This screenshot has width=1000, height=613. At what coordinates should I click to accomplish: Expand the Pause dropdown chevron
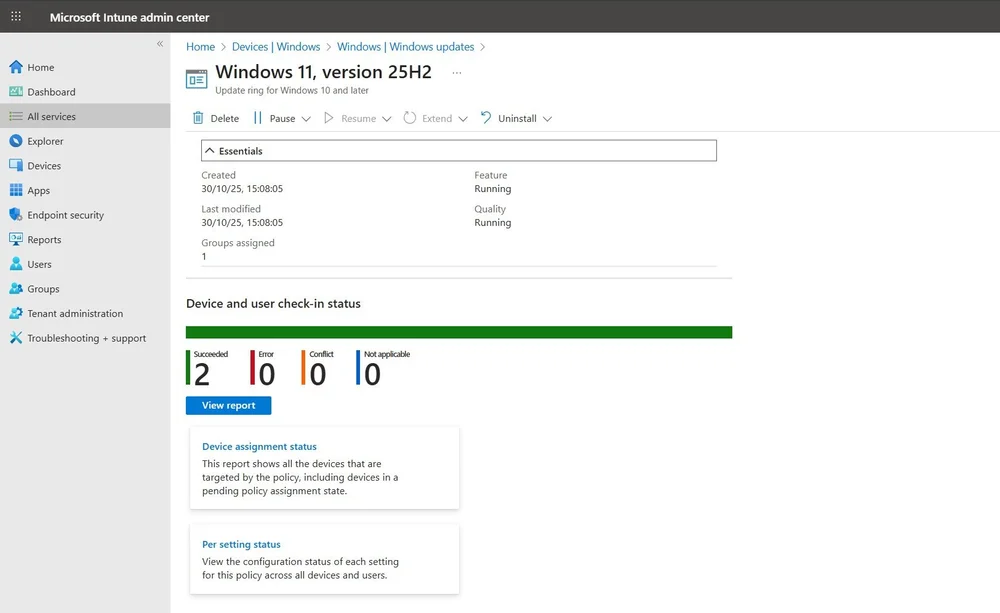click(x=306, y=119)
